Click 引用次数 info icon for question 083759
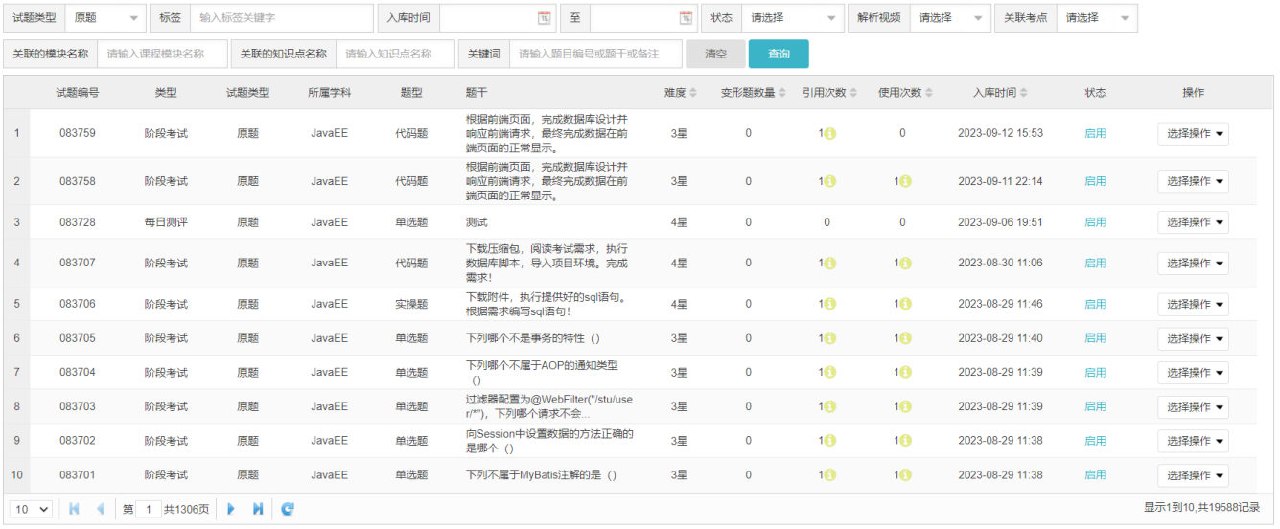This screenshot has height=529, width=1280. (x=829, y=133)
